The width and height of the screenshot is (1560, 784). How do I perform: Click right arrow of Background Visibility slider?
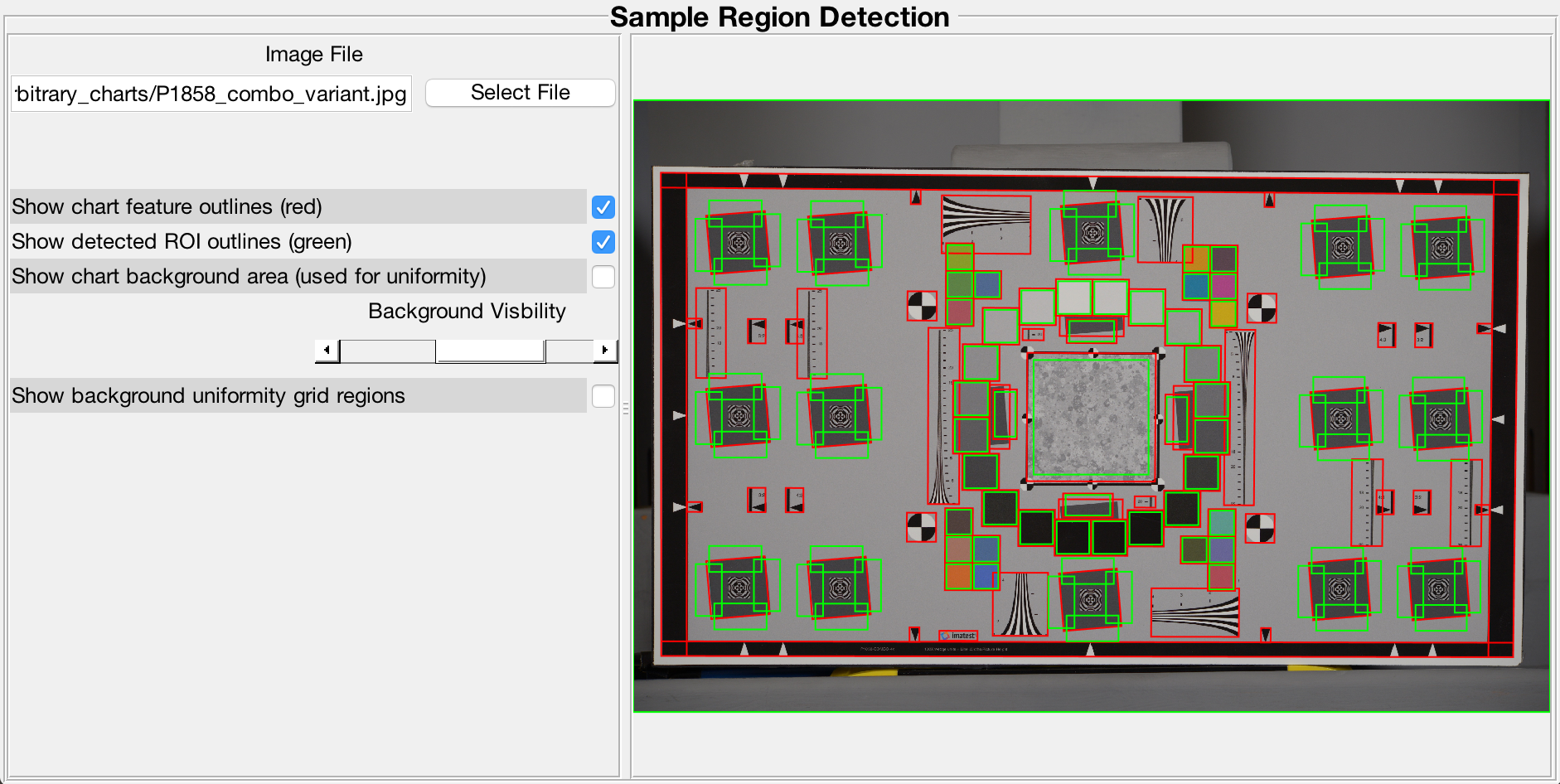[x=605, y=351]
